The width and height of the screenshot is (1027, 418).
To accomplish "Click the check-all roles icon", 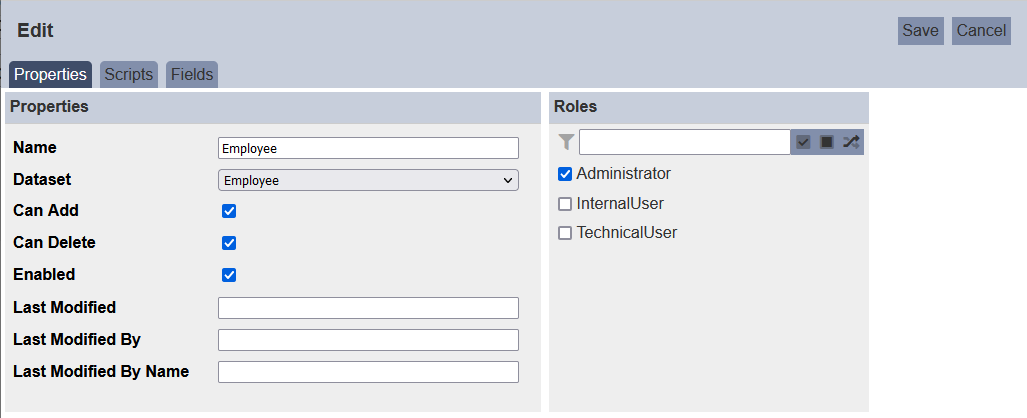I will coord(804,142).
